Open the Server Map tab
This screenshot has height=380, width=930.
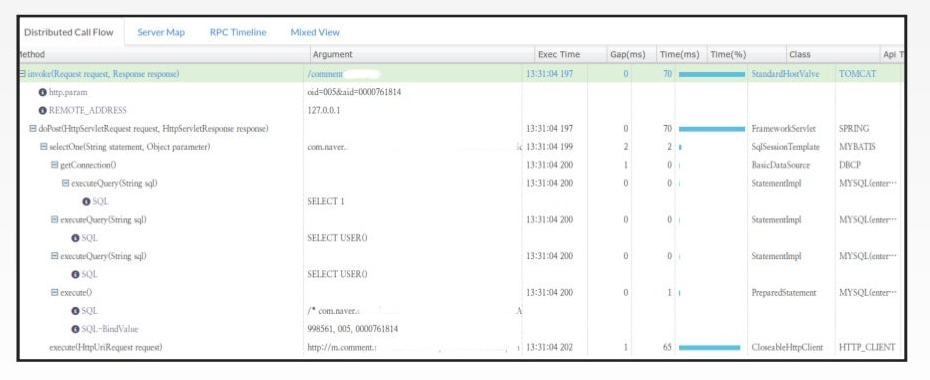(161, 32)
